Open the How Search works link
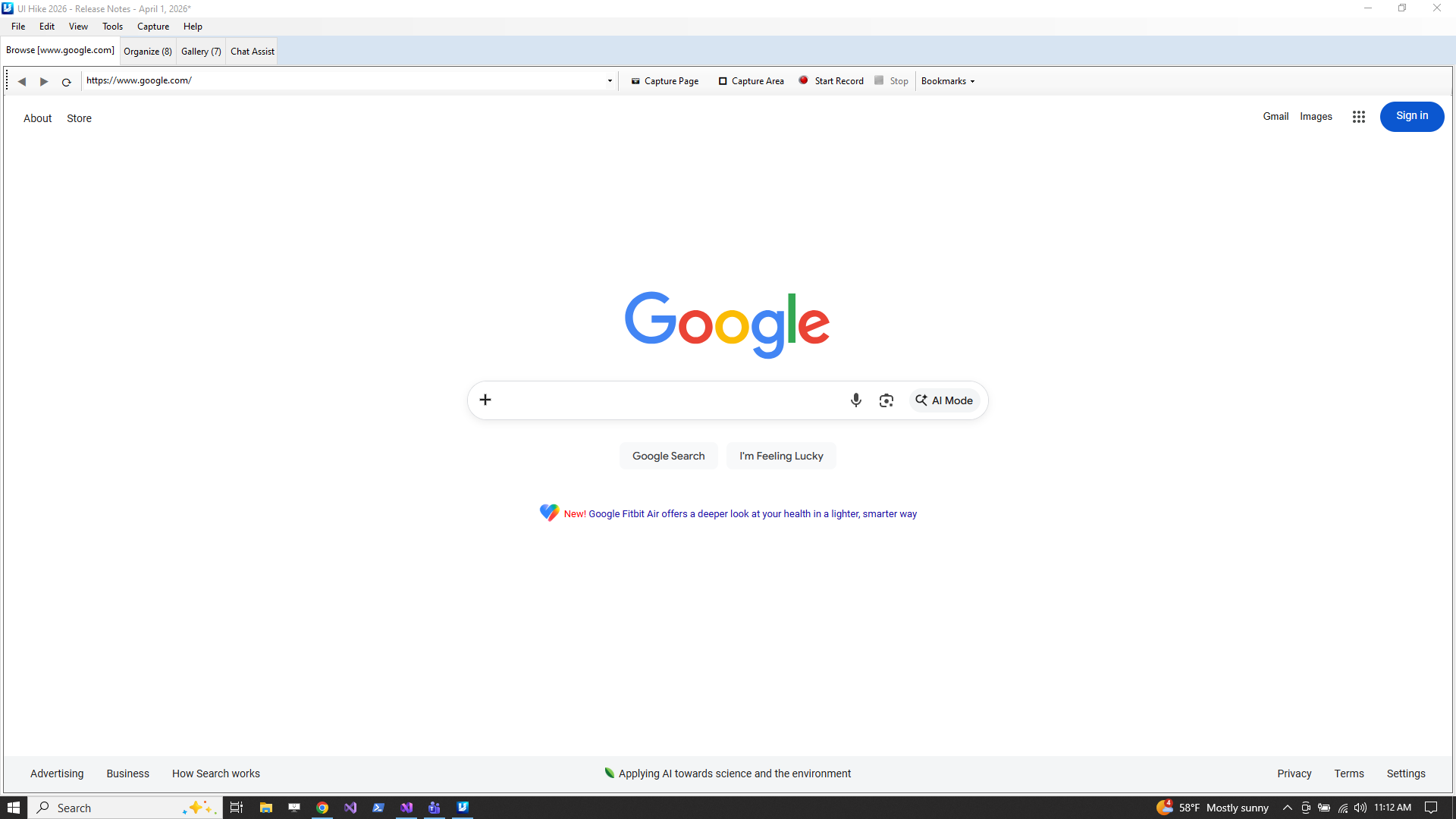This screenshot has width=1456, height=819. pyautogui.click(x=216, y=773)
